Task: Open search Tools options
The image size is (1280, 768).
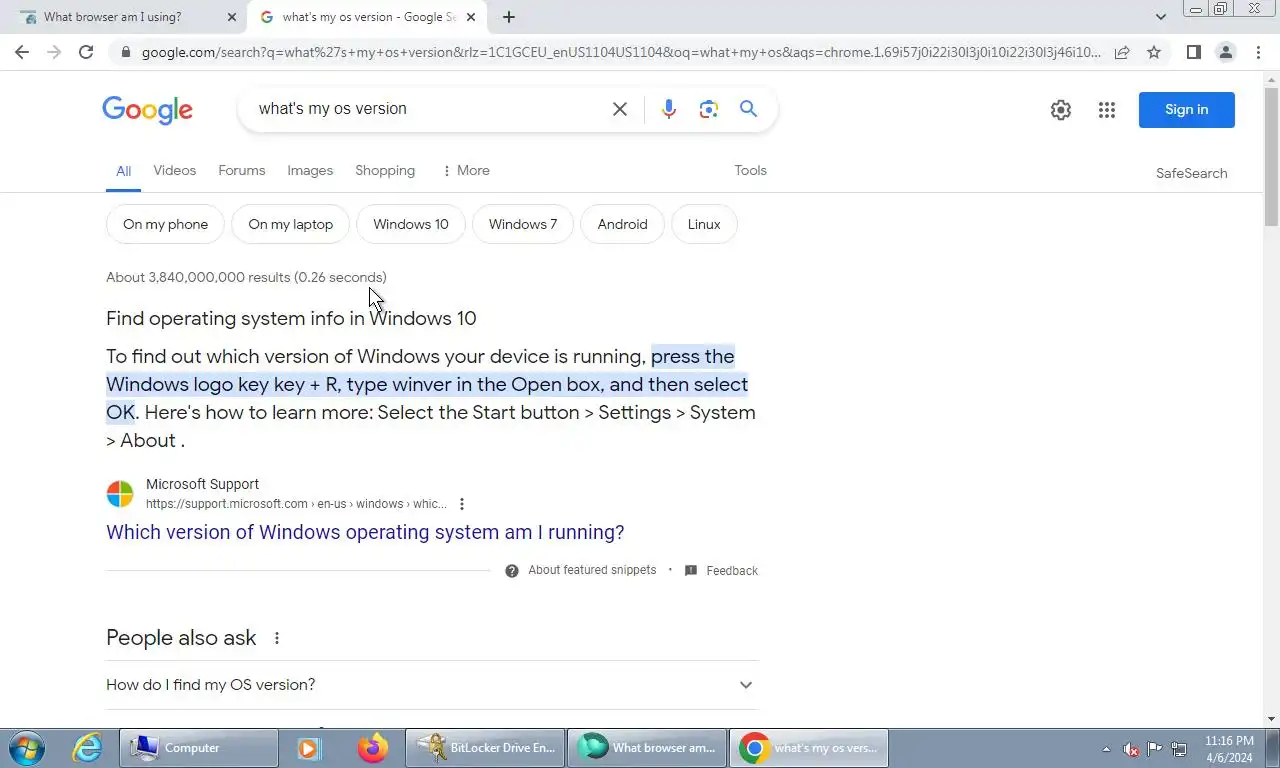Action: click(750, 171)
